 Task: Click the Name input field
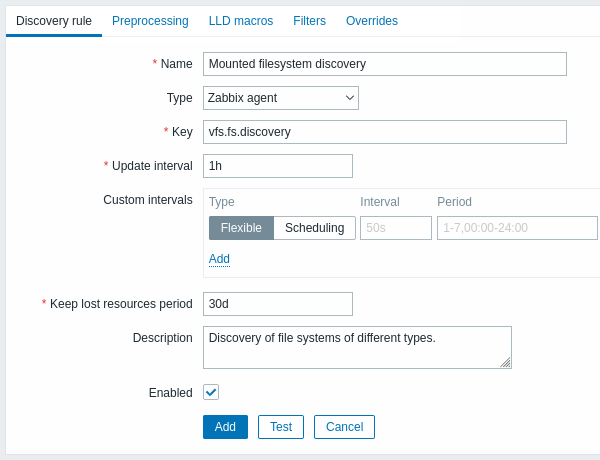click(x=385, y=64)
